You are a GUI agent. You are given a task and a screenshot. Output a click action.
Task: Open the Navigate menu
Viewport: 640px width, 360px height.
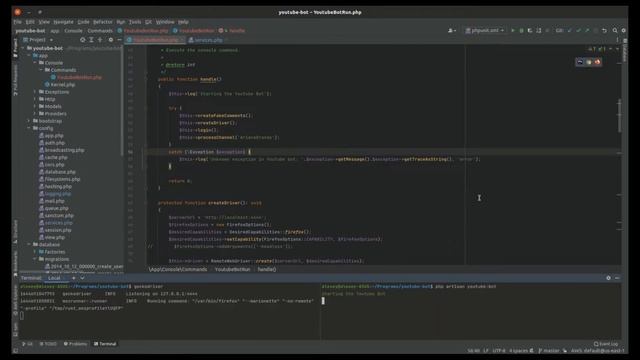click(63, 22)
